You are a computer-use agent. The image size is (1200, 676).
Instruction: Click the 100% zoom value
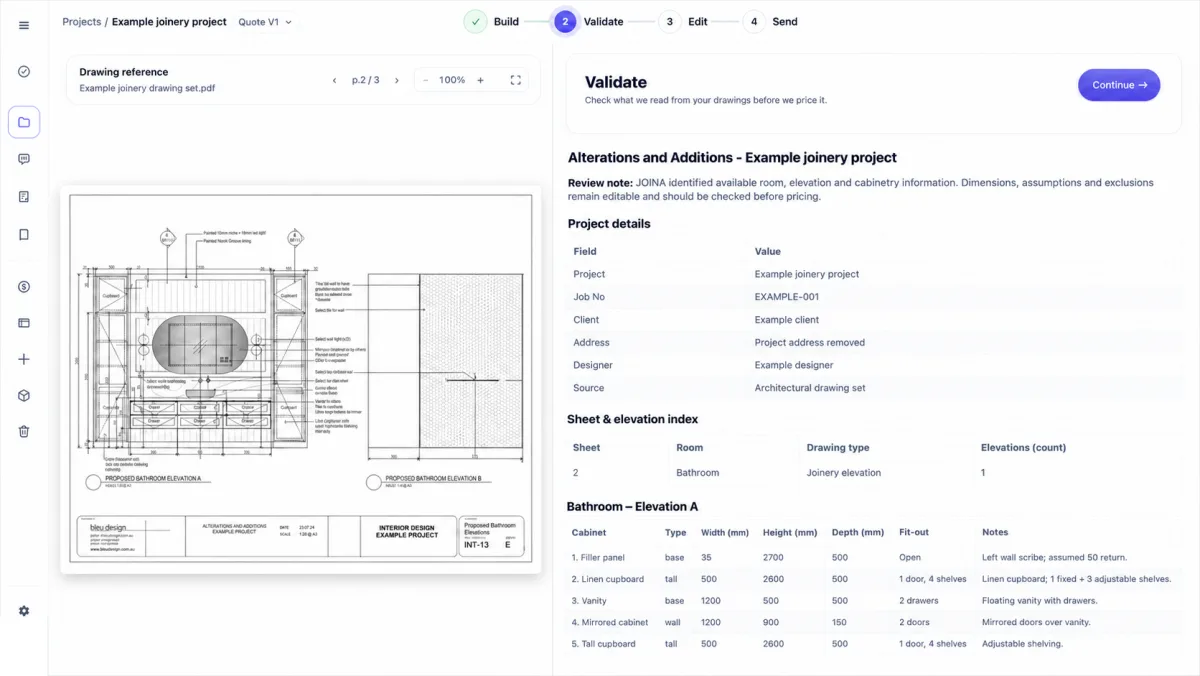coord(452,80)
